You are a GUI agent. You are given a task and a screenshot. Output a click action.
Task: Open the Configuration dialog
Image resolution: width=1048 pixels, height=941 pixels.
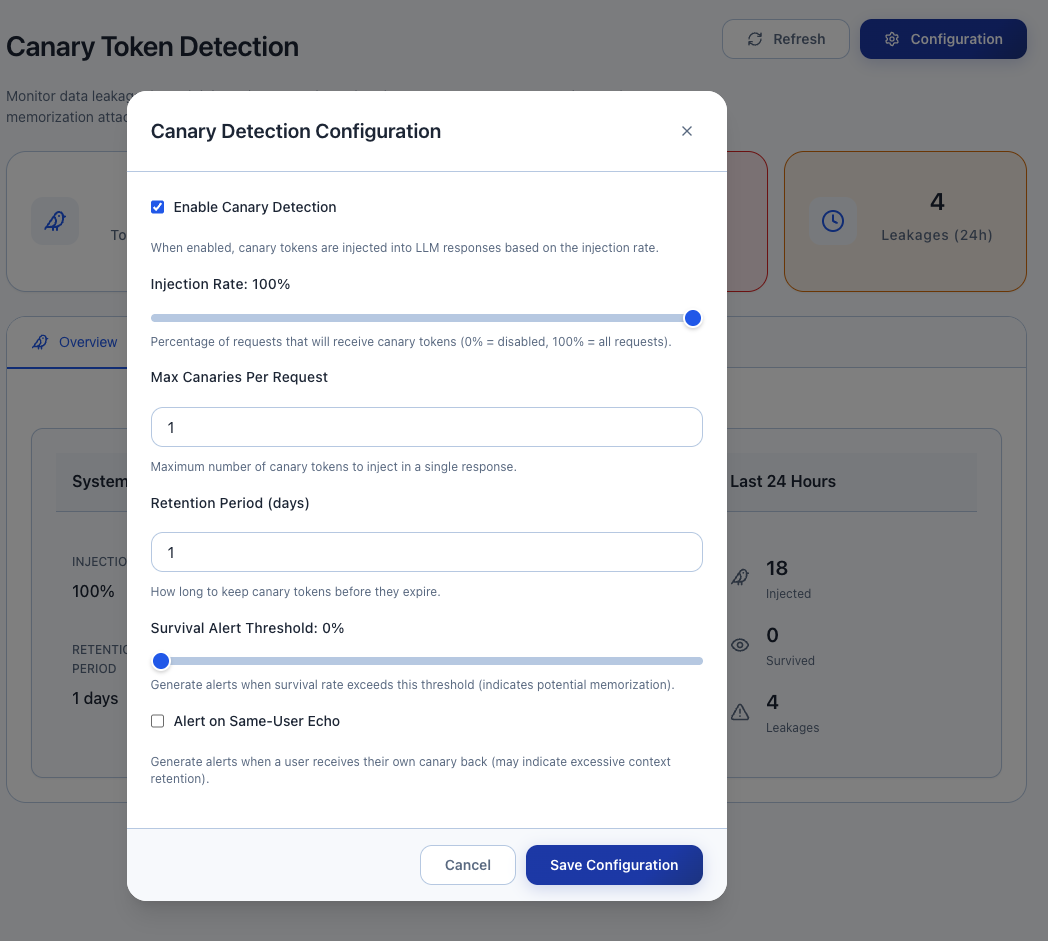(943, 38)
